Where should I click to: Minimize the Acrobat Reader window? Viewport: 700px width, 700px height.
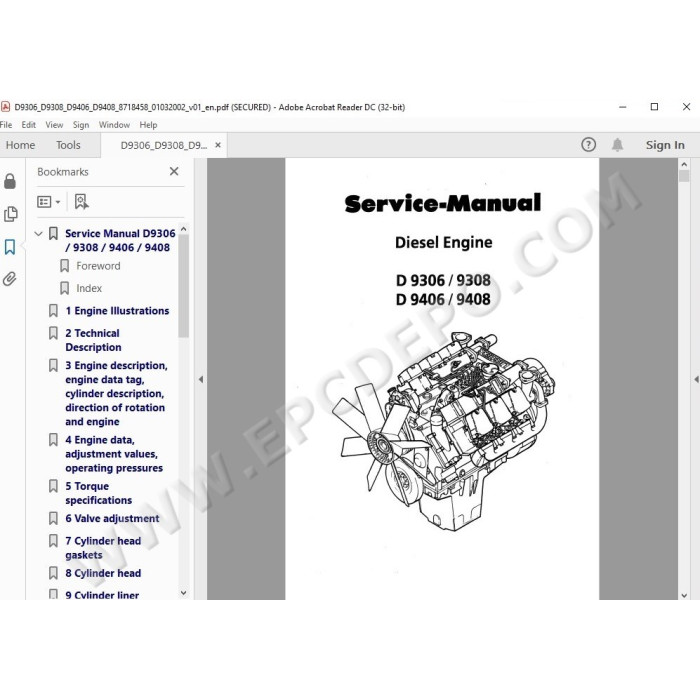click(x=623, y=107)
